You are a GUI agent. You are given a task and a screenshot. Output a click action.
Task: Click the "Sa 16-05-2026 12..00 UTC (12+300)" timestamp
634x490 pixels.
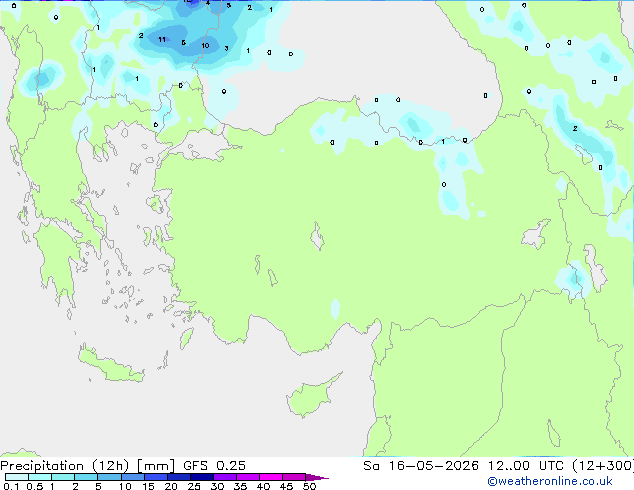(x=498, y=466)
